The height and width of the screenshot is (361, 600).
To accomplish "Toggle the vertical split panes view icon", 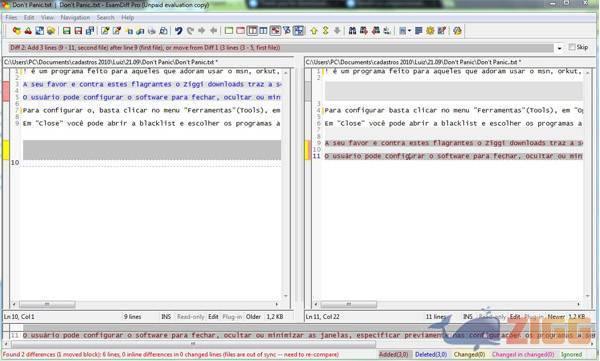I will tap(263, 31).
